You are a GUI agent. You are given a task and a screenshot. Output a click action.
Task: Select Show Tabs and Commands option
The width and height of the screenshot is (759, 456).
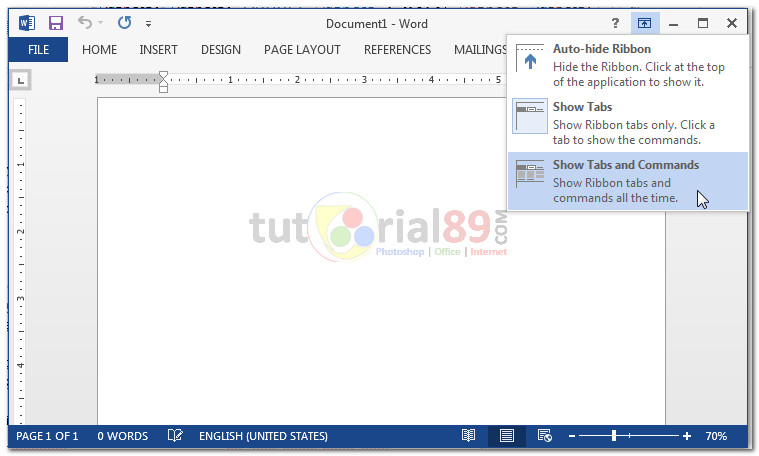[x=627, y=181]
